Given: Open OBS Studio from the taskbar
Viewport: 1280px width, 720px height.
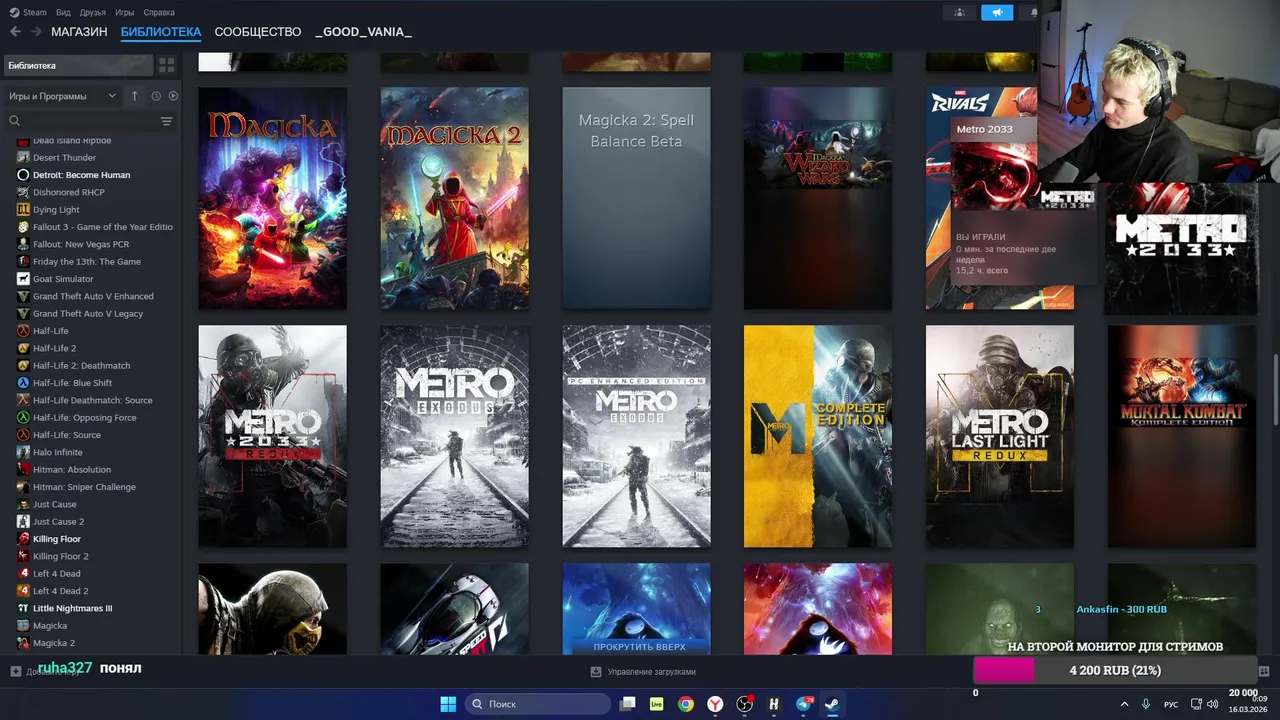Looking at the screenshot, I should tap(745, 704).
